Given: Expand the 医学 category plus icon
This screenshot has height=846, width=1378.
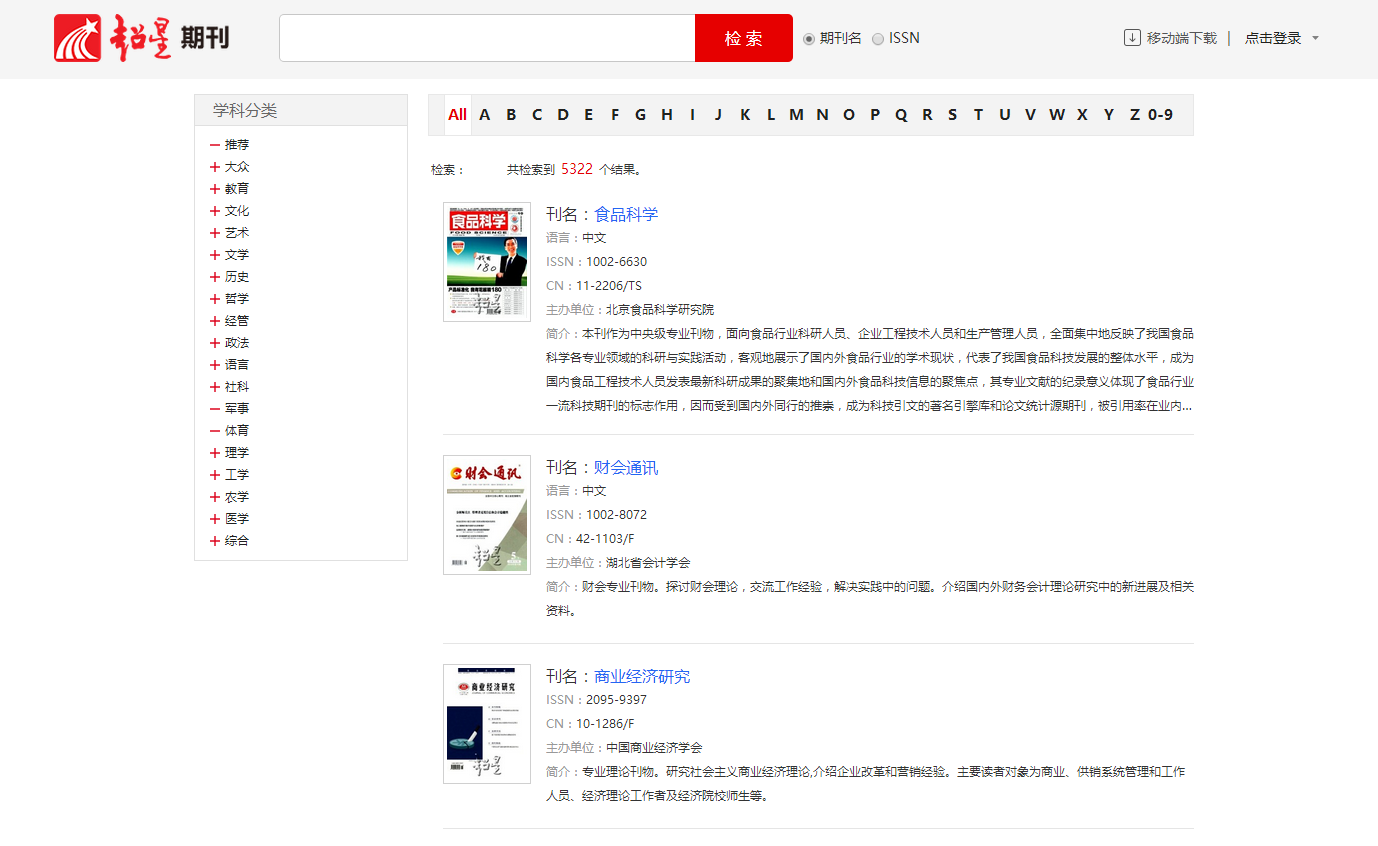Looking at the screenshot, I should click(x=215, y=519).
